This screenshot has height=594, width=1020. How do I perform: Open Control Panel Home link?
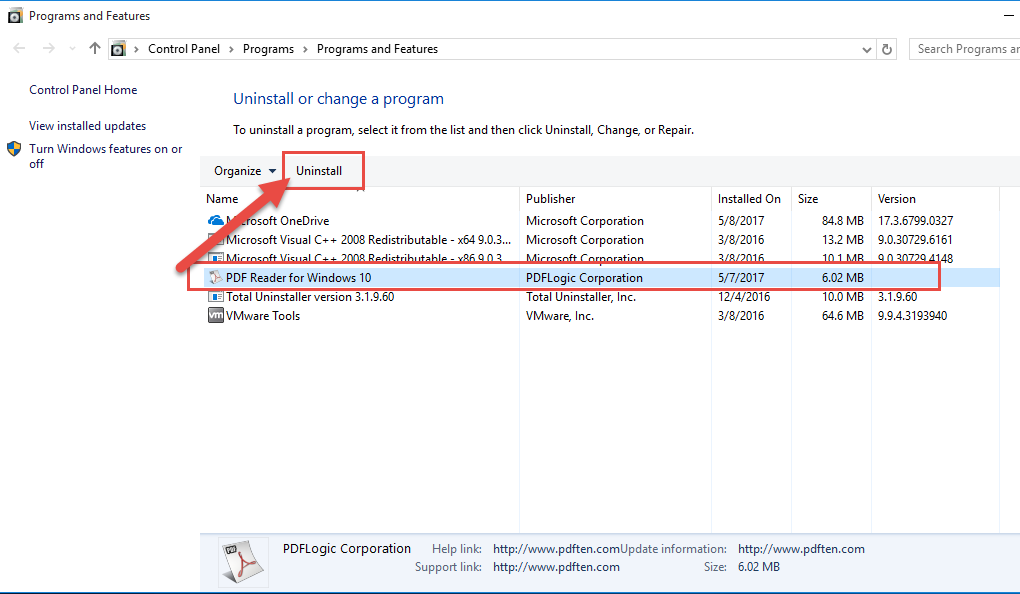83,90
